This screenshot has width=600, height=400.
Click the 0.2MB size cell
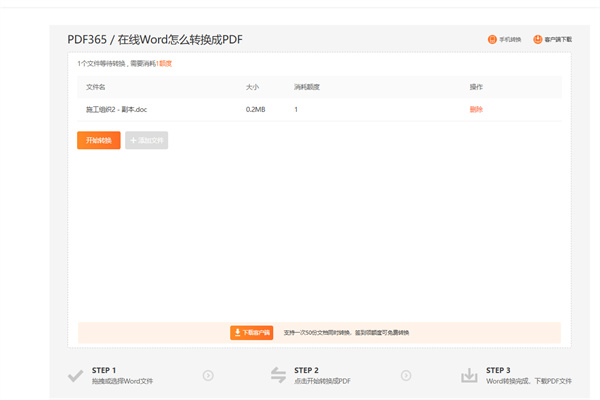tap(256, 109)
